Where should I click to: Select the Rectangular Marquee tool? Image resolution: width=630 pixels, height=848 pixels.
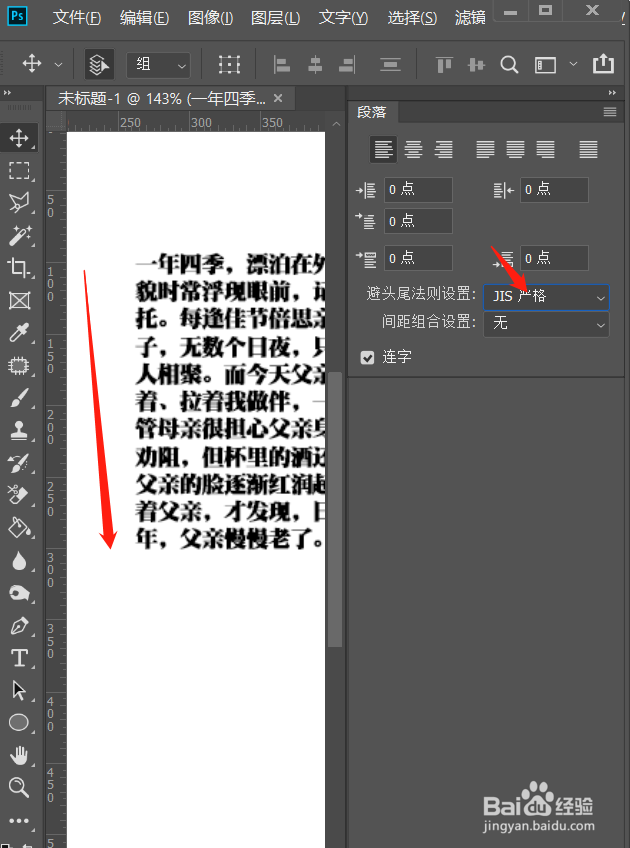pyautogui.click(x=19, y=171)
